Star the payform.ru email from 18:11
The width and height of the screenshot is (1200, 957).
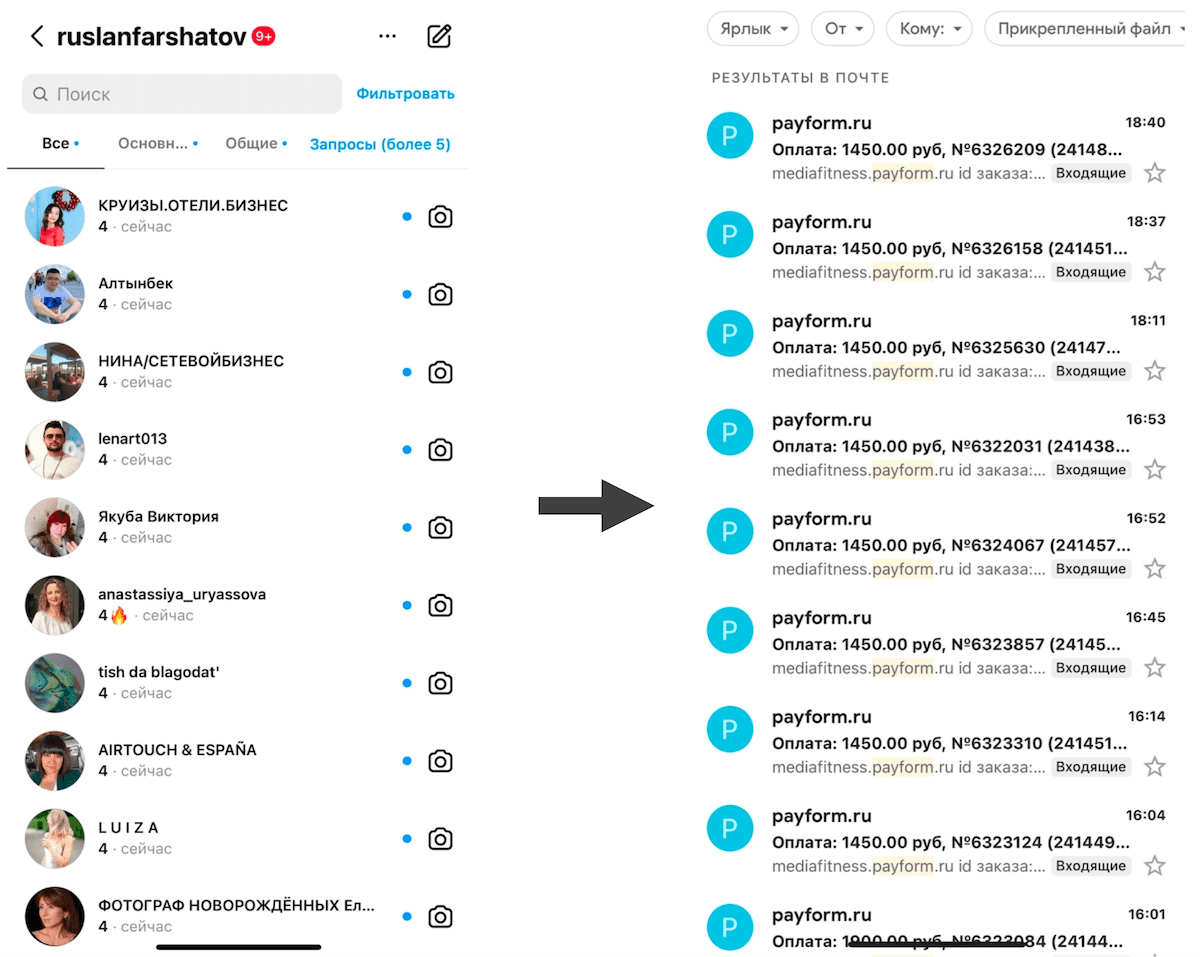[x=1155, y=371]
